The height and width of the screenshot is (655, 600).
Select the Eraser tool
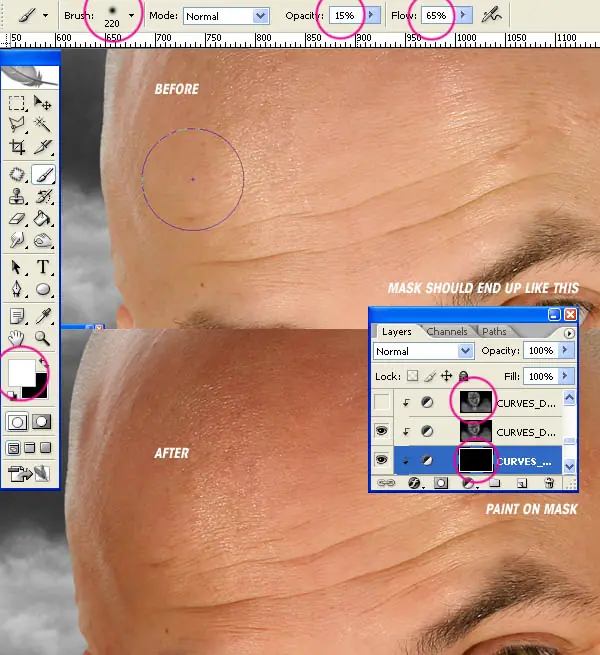(17, 218)
